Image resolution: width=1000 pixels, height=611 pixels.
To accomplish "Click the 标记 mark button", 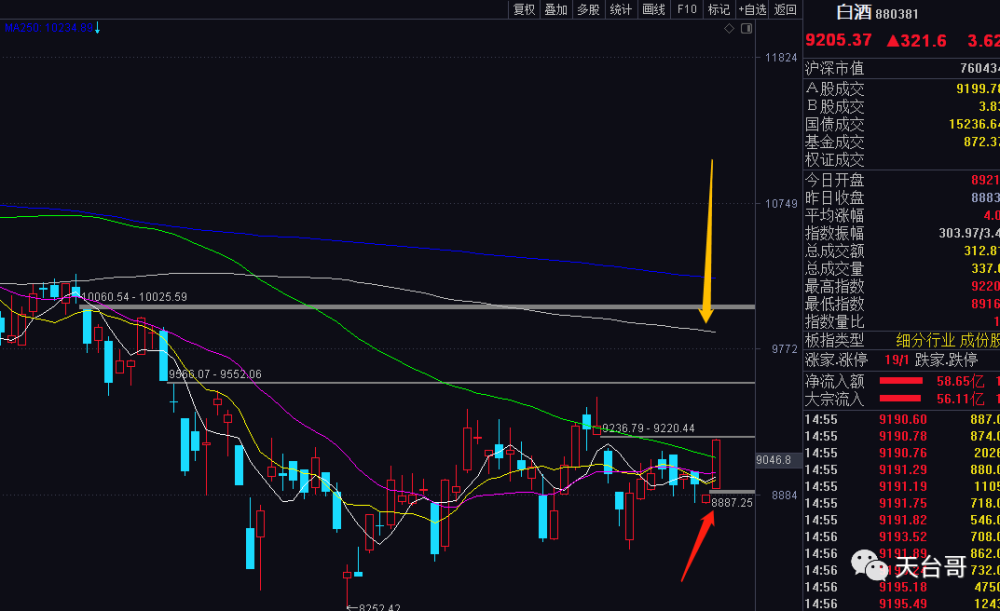I will click(x=719, y=10).
